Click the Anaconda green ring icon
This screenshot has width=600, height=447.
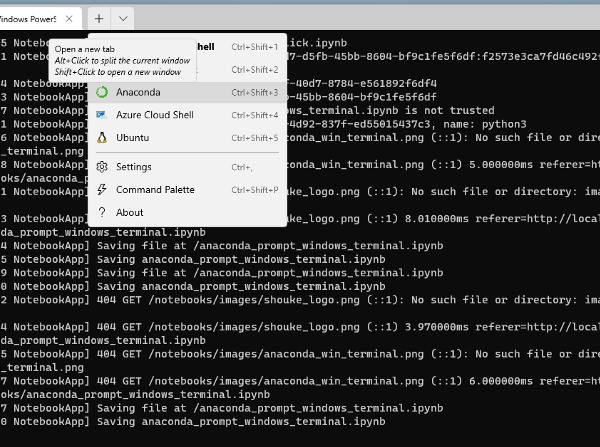101,92
